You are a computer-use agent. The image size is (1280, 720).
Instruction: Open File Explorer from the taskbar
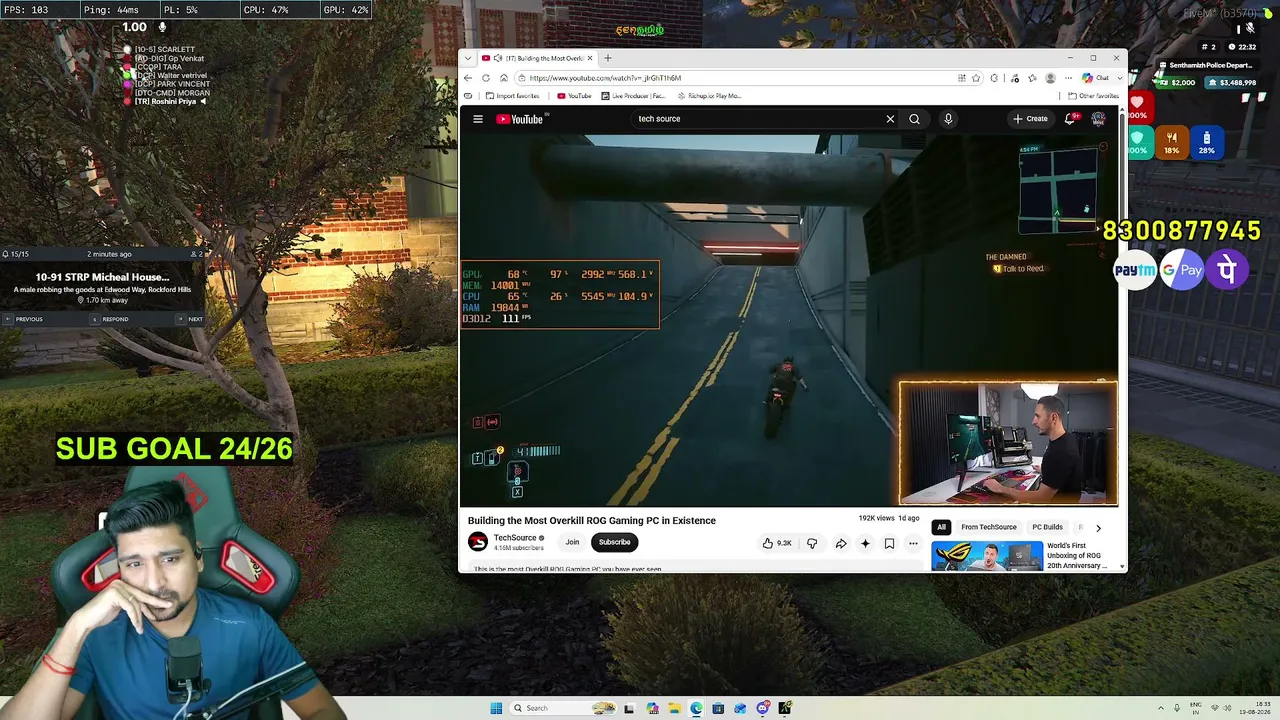pos(674,708)
